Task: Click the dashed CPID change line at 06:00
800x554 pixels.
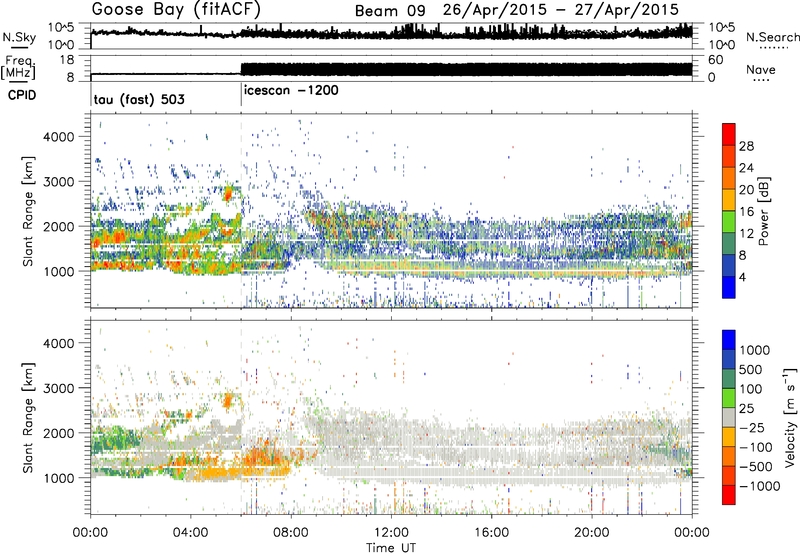Action: [x=241, y=210]
